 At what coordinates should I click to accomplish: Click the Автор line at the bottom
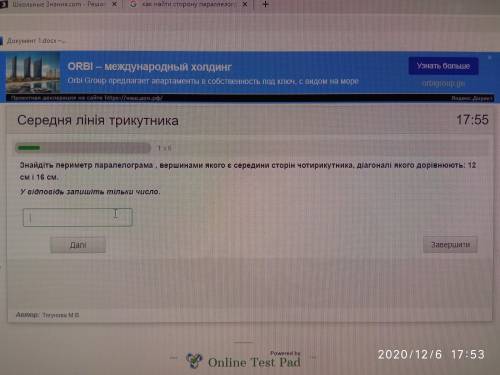click(x=48, y=315)
